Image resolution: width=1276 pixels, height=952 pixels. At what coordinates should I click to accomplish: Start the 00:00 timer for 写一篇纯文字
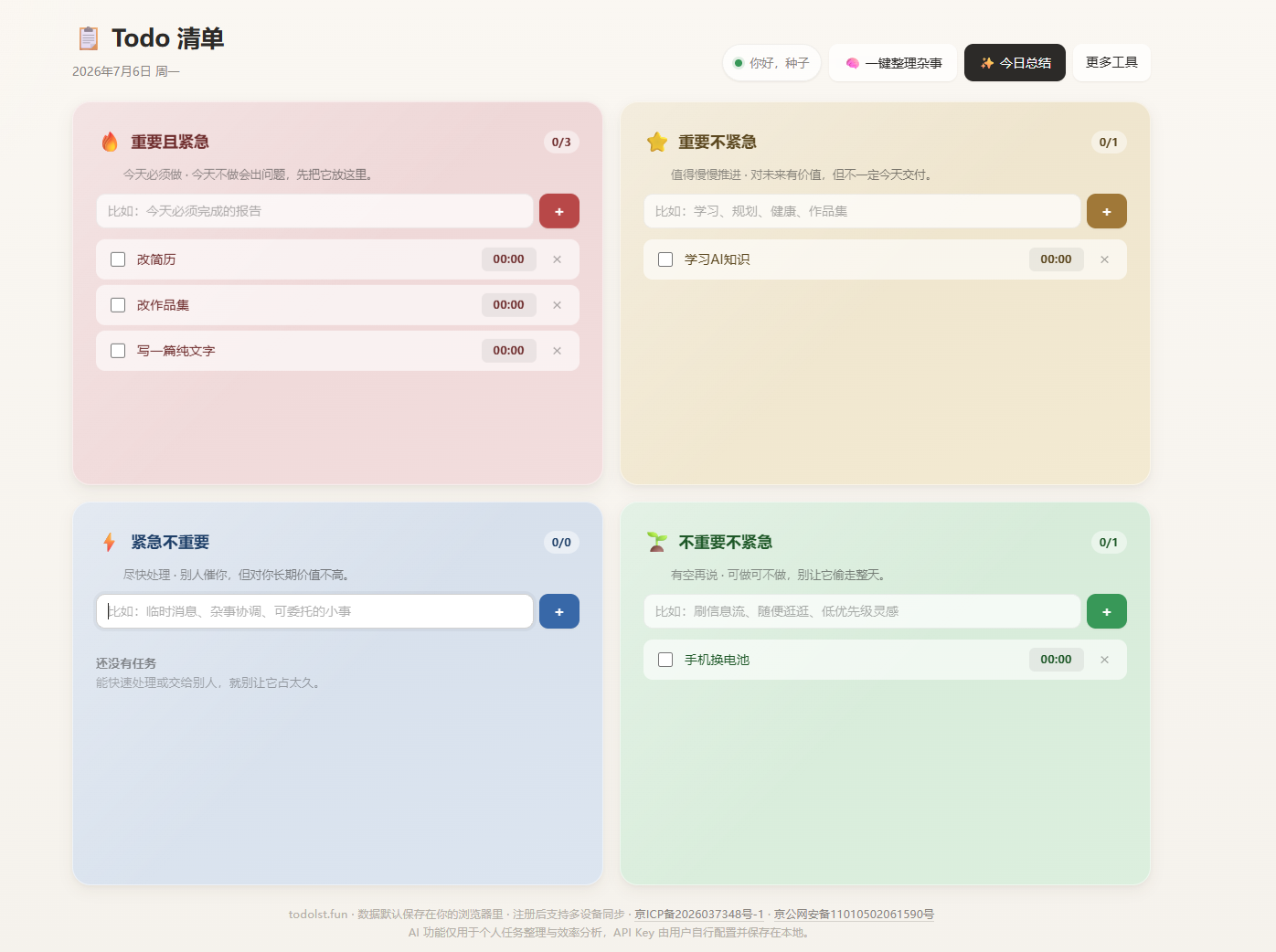[509, 351]
